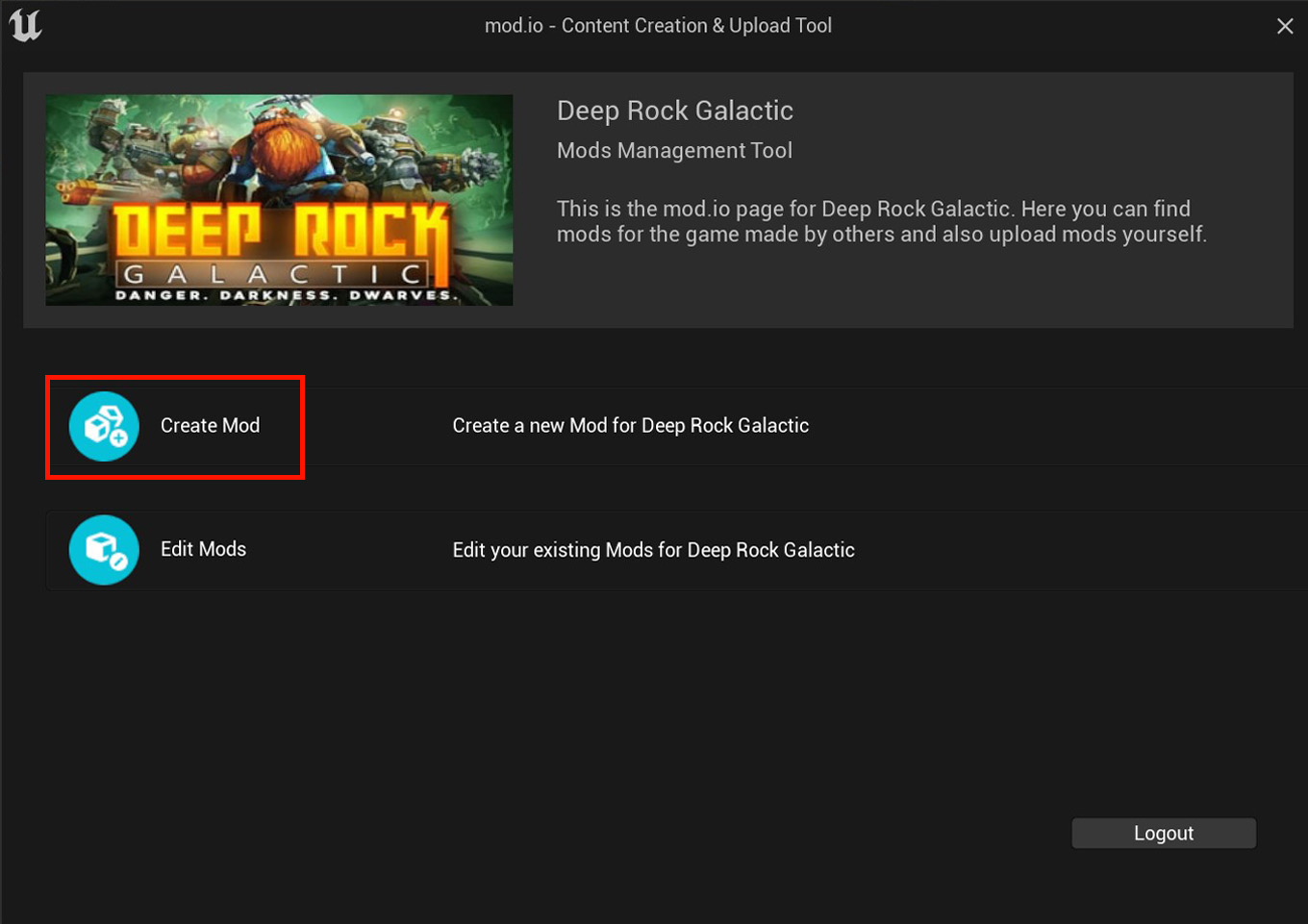
Task: Log out using the Logout button
Action: 1164,834
